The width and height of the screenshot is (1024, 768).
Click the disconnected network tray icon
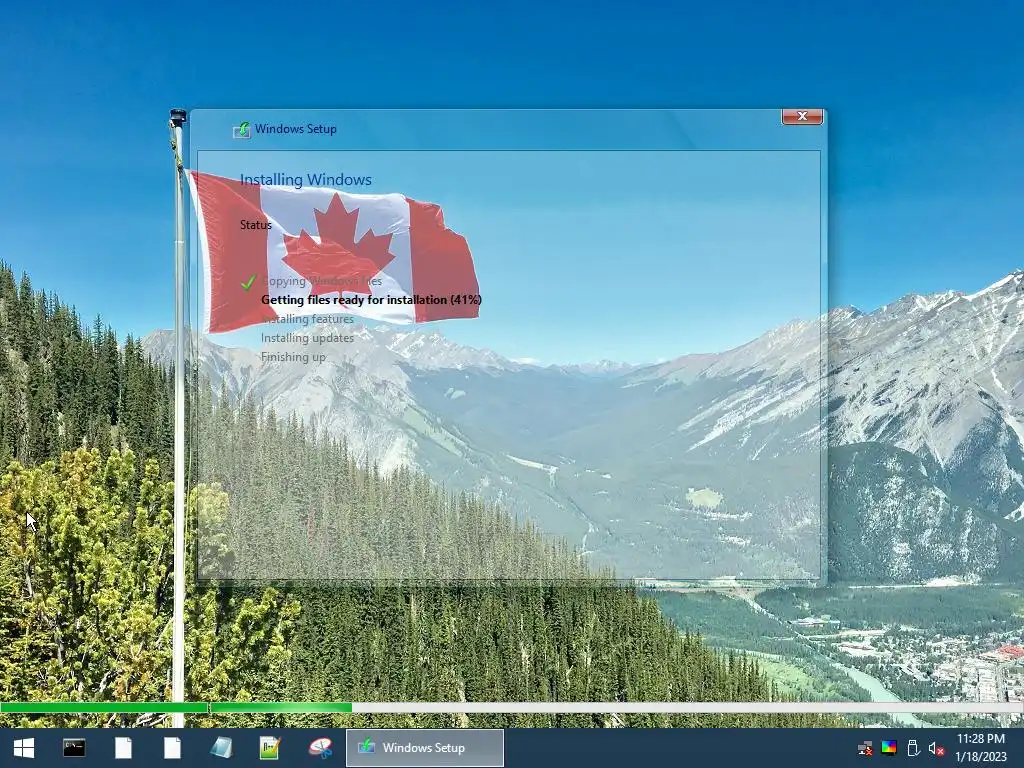point(865,748)
